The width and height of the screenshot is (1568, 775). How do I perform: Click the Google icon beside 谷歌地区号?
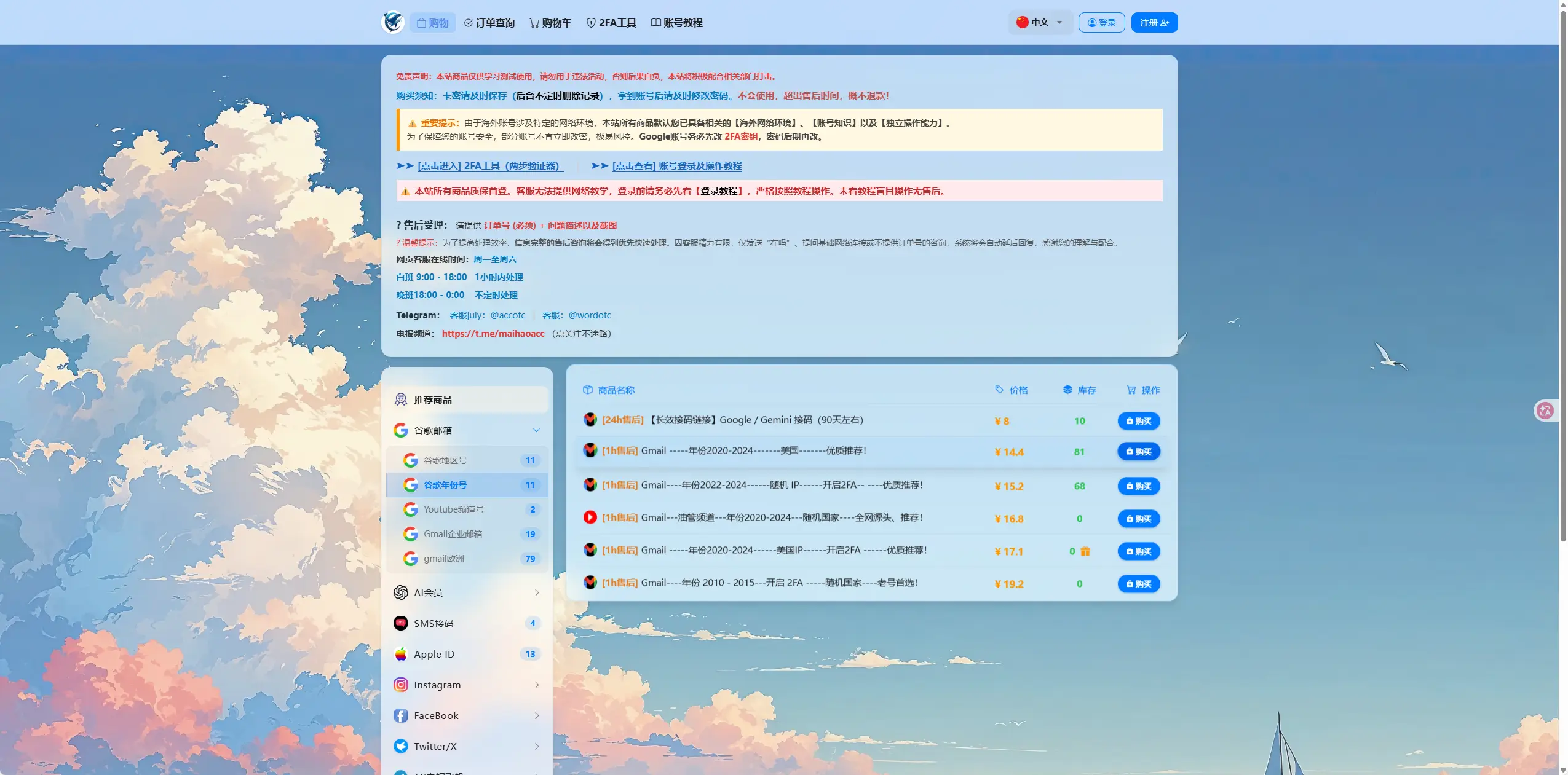click(411, 460)
